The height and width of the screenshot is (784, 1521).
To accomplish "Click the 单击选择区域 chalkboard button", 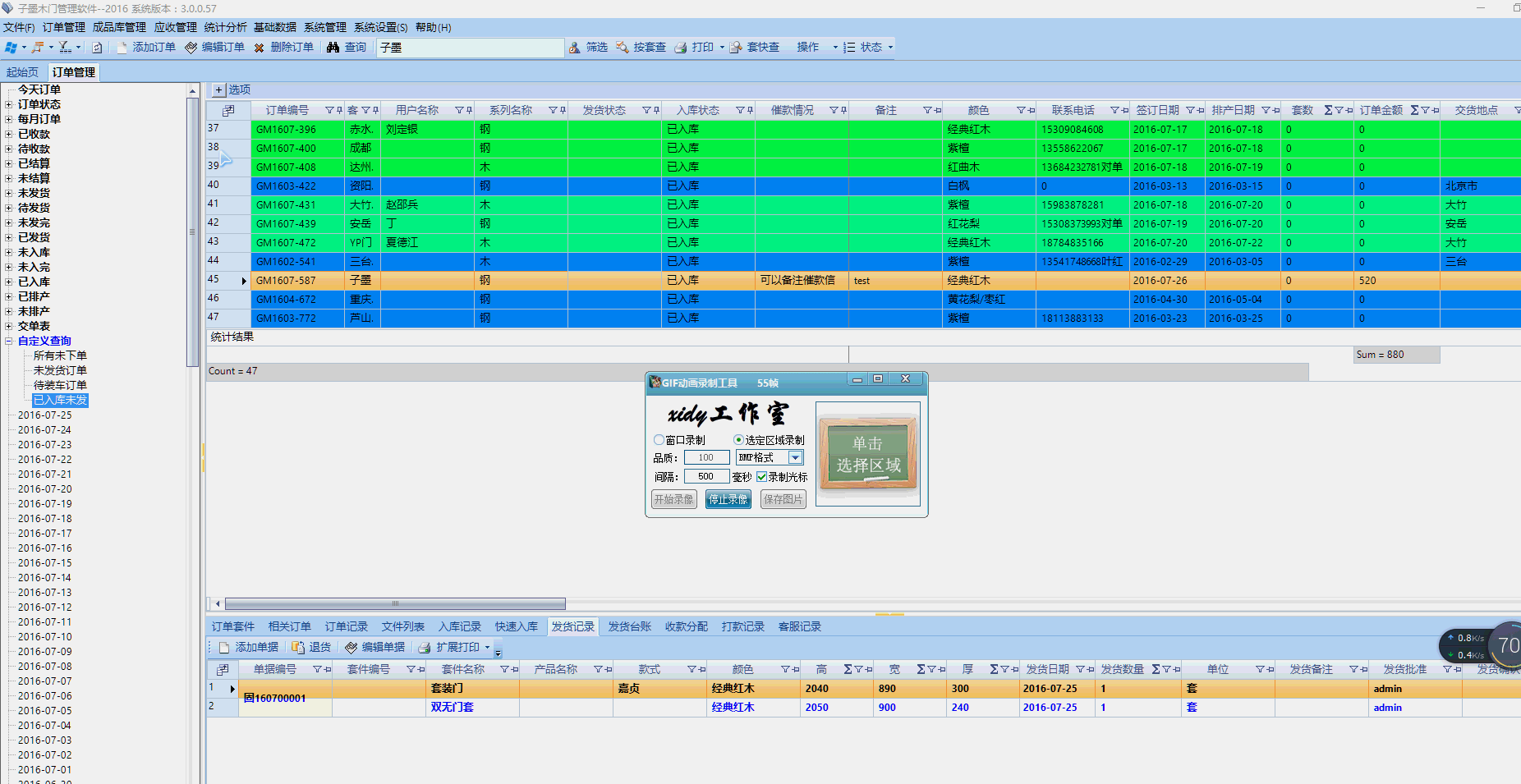I will (867, 454).
